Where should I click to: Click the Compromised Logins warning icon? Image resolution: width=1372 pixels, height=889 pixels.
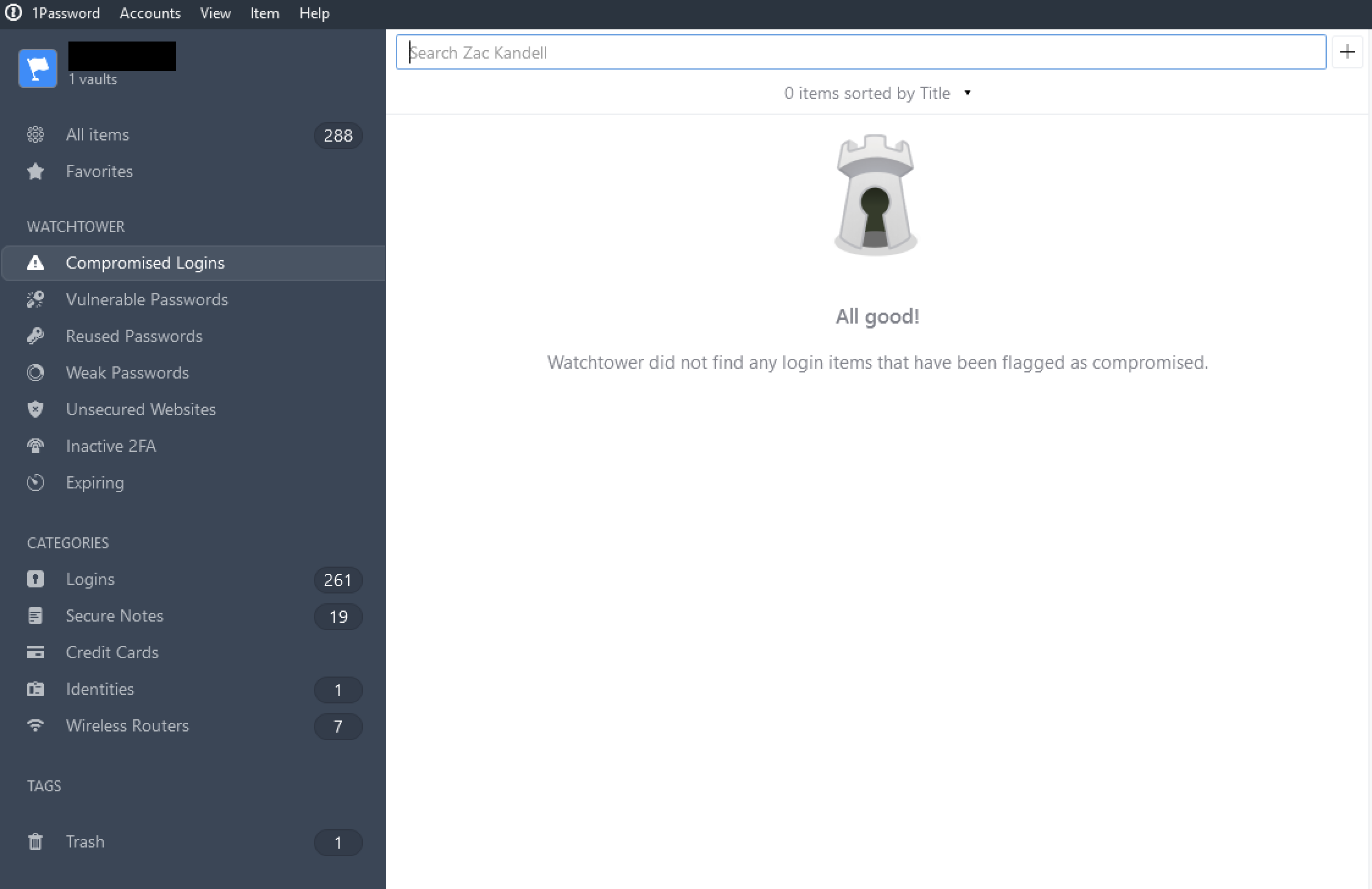[x=35, y=262]
